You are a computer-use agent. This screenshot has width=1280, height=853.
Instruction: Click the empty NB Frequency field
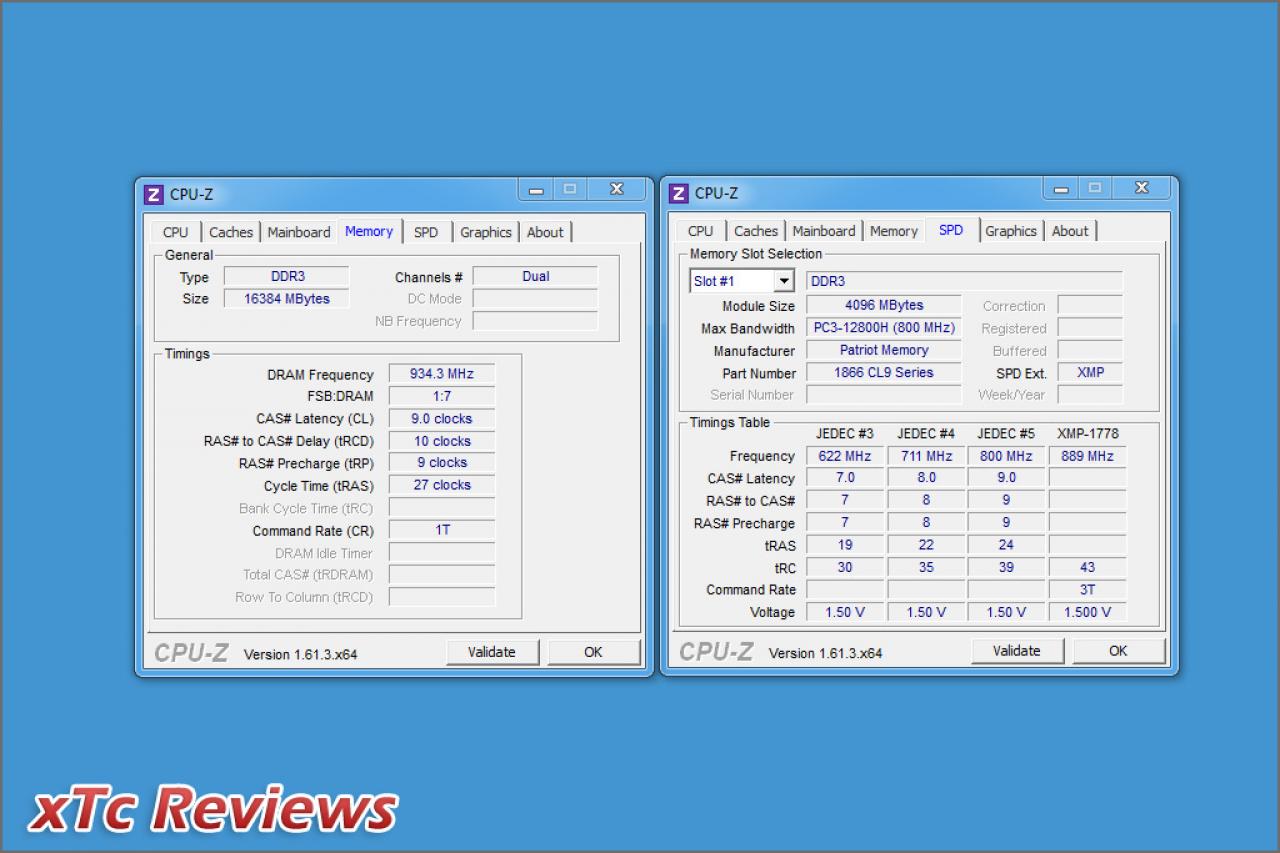click(535, 321)
